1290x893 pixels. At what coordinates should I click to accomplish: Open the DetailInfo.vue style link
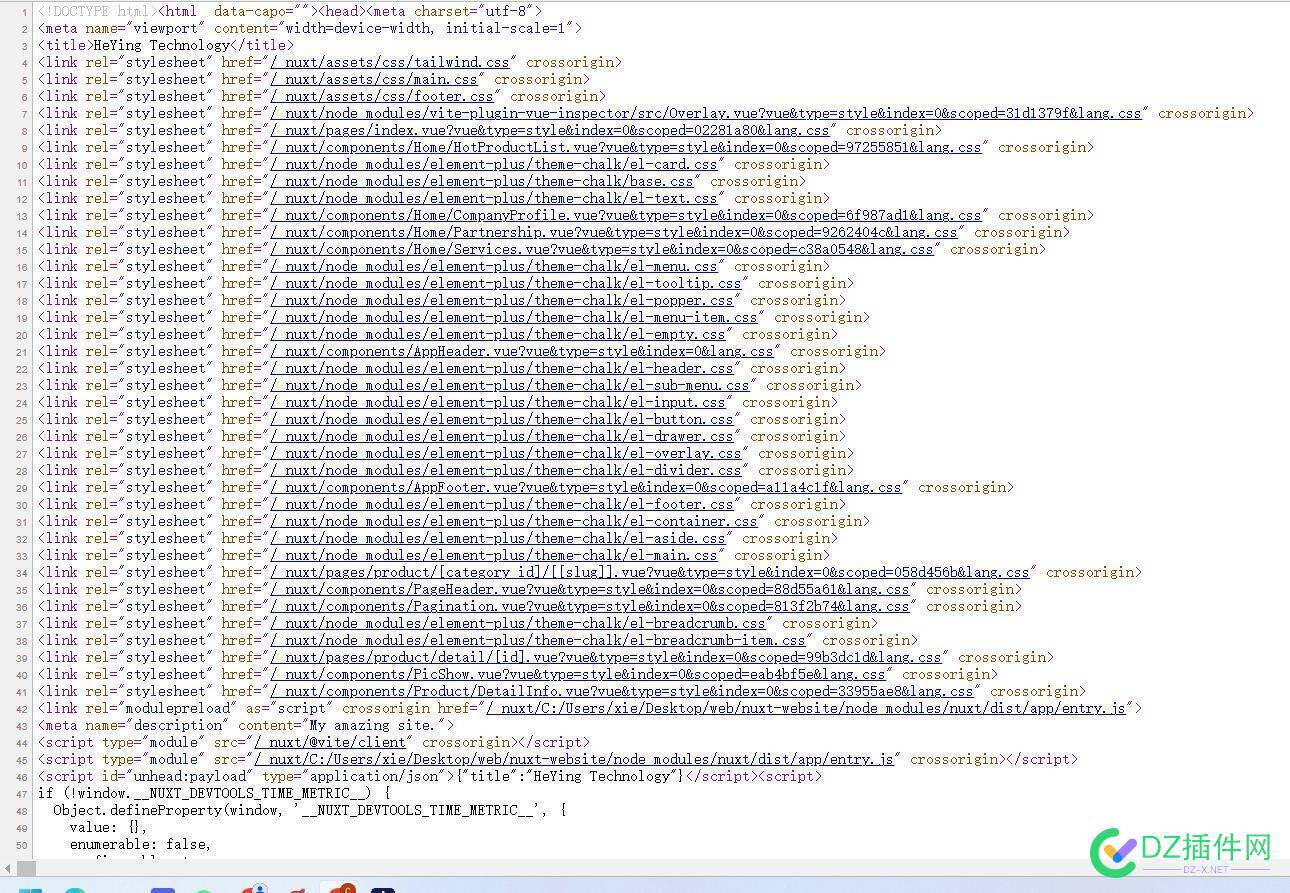pyautogui.click(x=622, y=691)
